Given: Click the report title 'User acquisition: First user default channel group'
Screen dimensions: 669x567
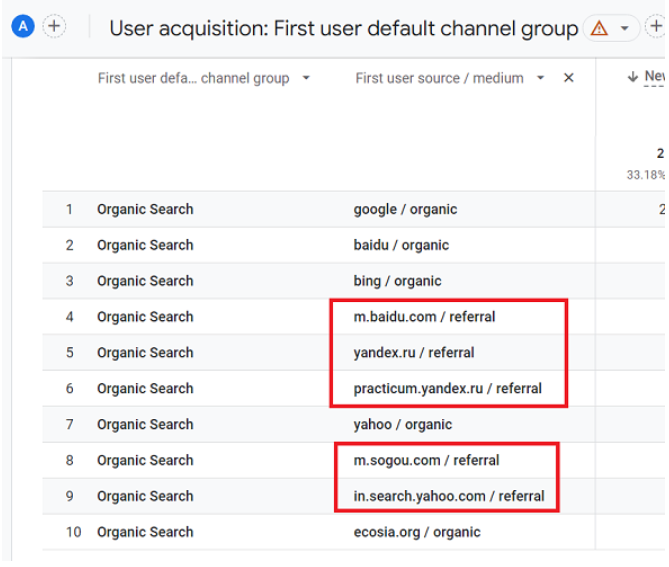Looking at the screenshot, I should pyautogui.click(x=344, y=29).
